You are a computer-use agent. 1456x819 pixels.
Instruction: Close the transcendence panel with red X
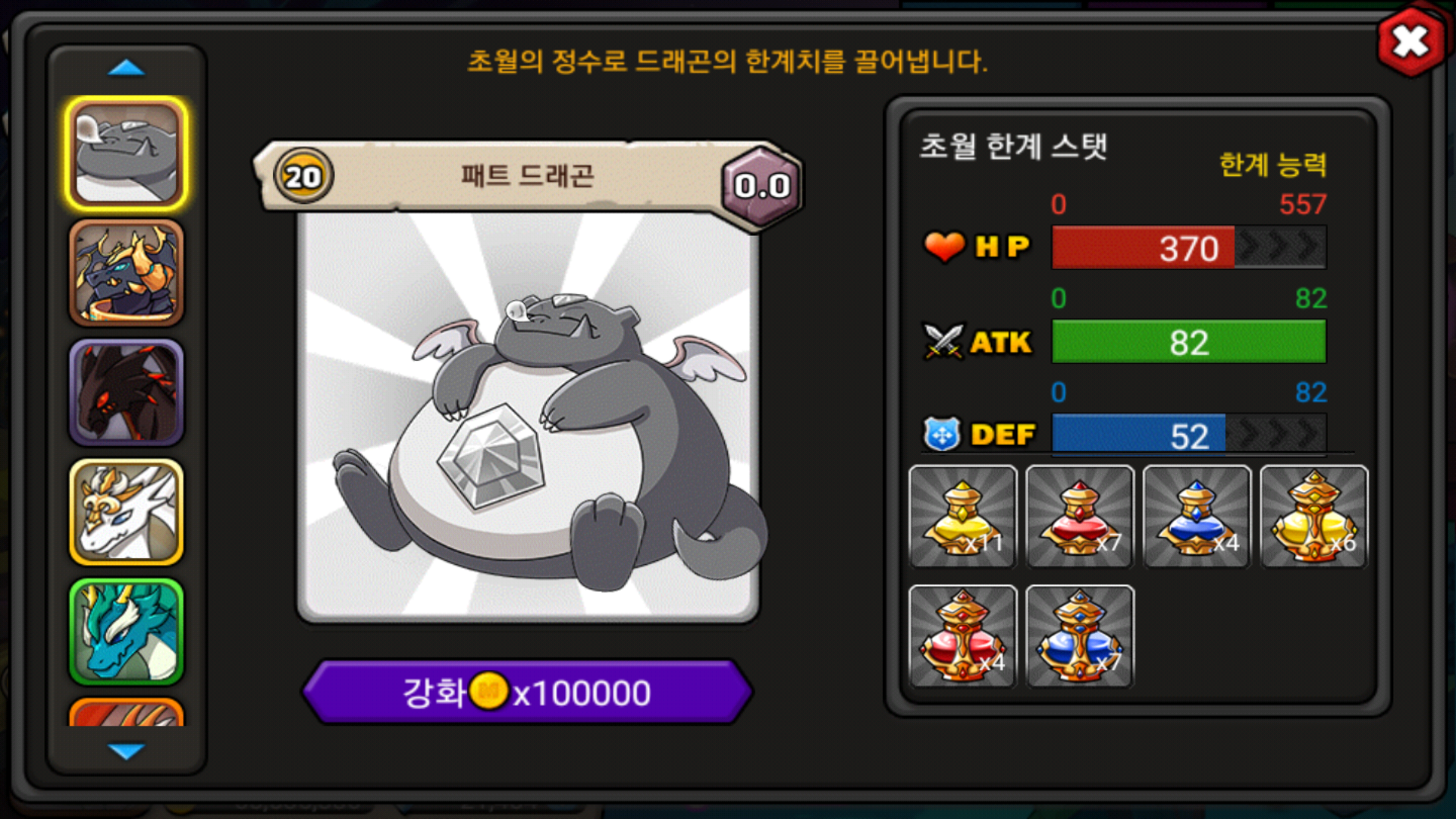[1410, 41]
